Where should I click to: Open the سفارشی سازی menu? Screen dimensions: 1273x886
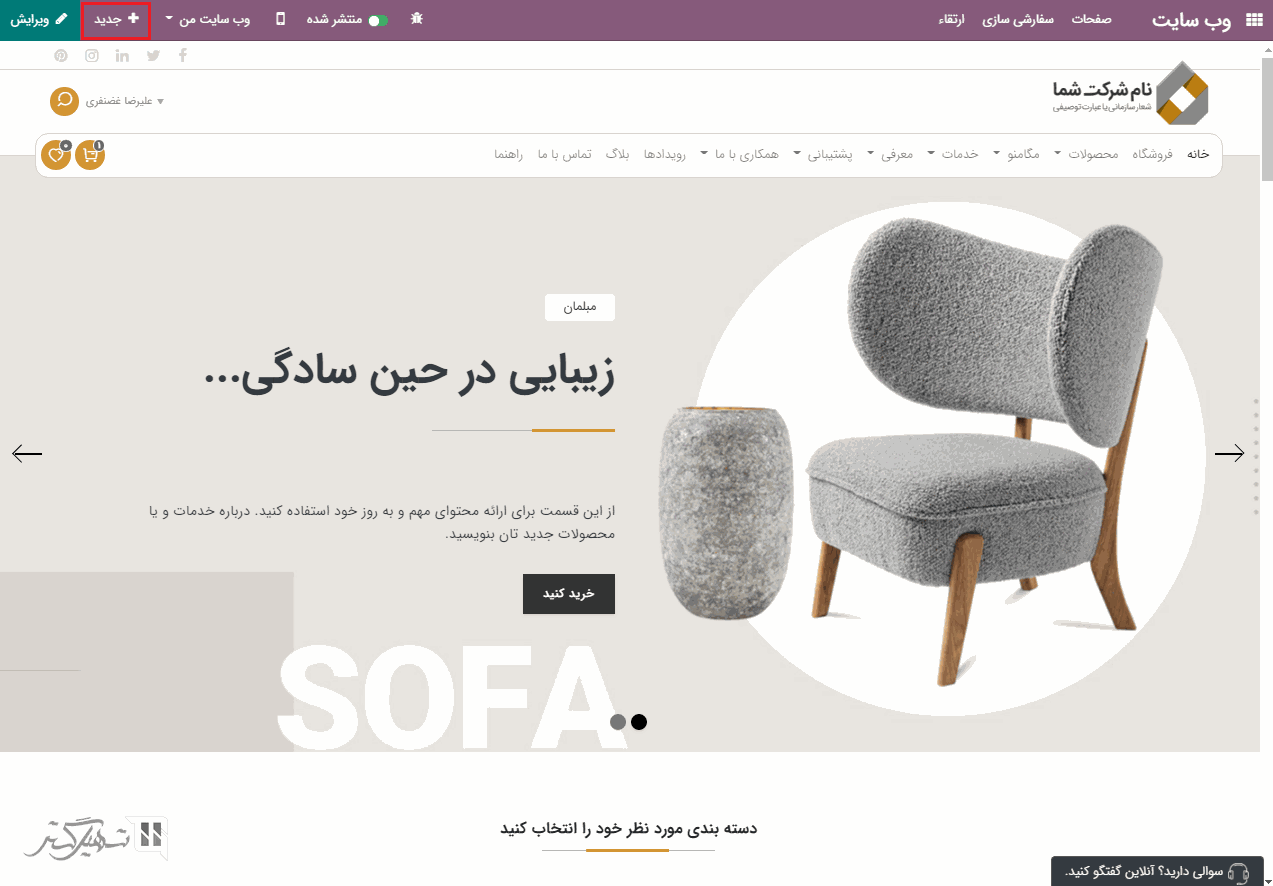click(1012, 19)
